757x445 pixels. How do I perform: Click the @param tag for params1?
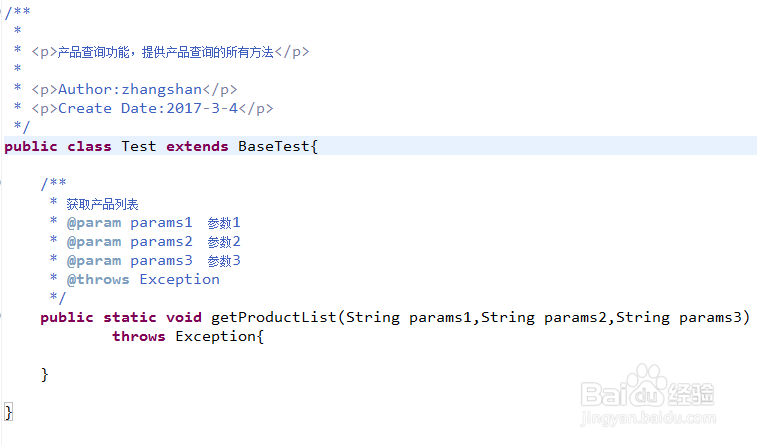(94, 222)
